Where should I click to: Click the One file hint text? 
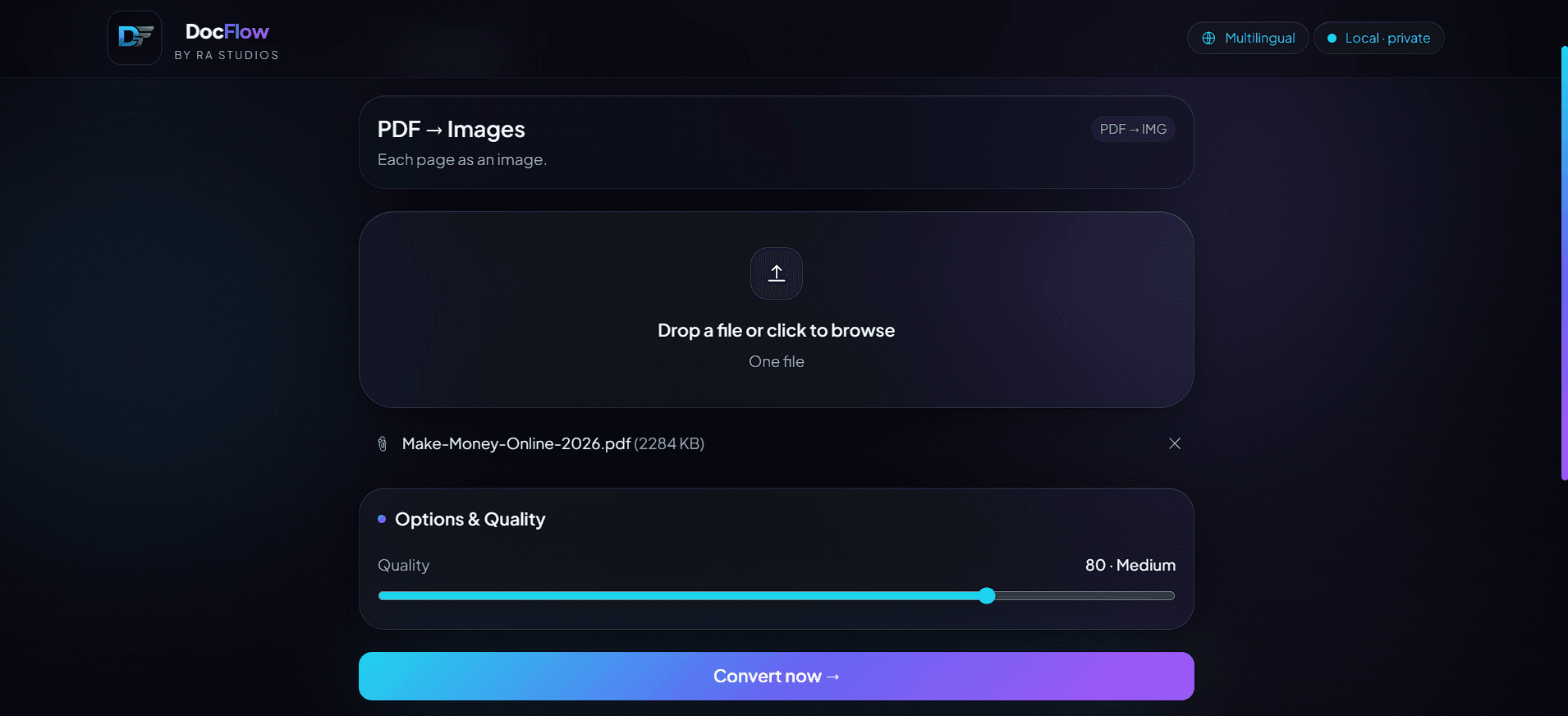(x=777, y=361)
